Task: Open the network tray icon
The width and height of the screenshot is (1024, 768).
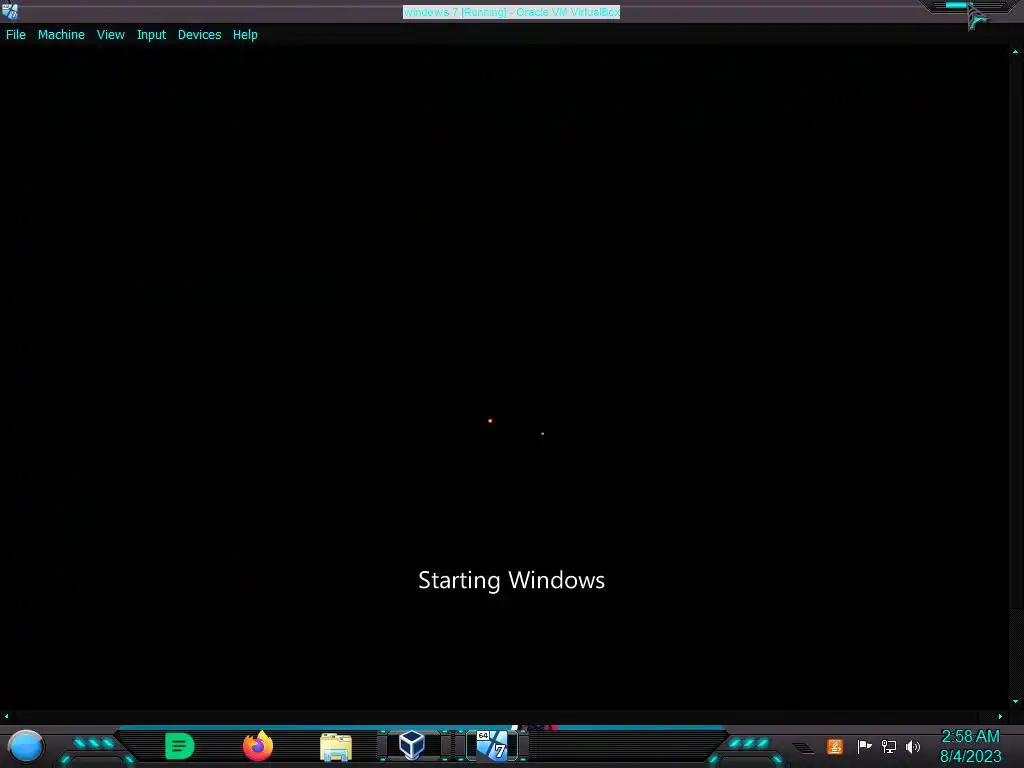Action: click(888, 746)
